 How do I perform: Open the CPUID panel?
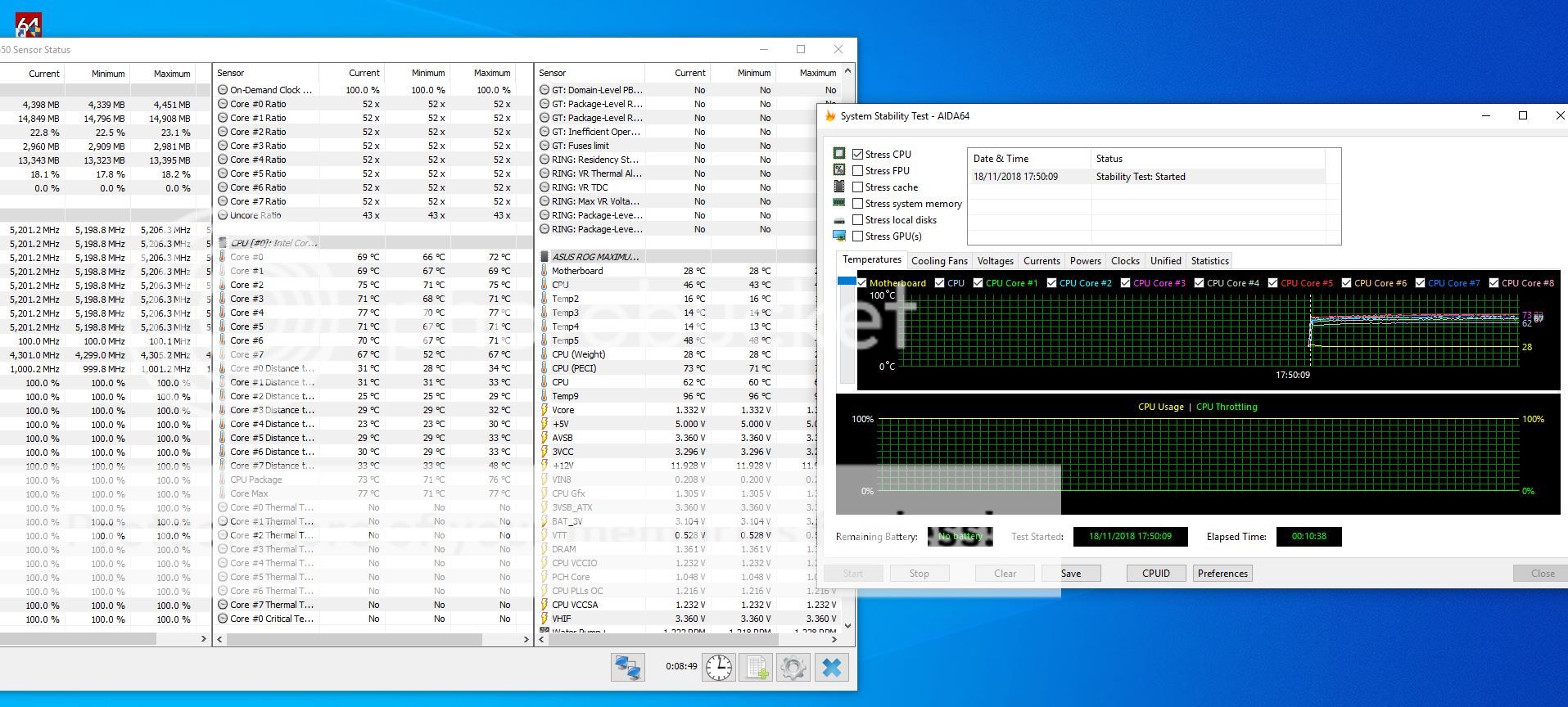(x=1156, y=574)
